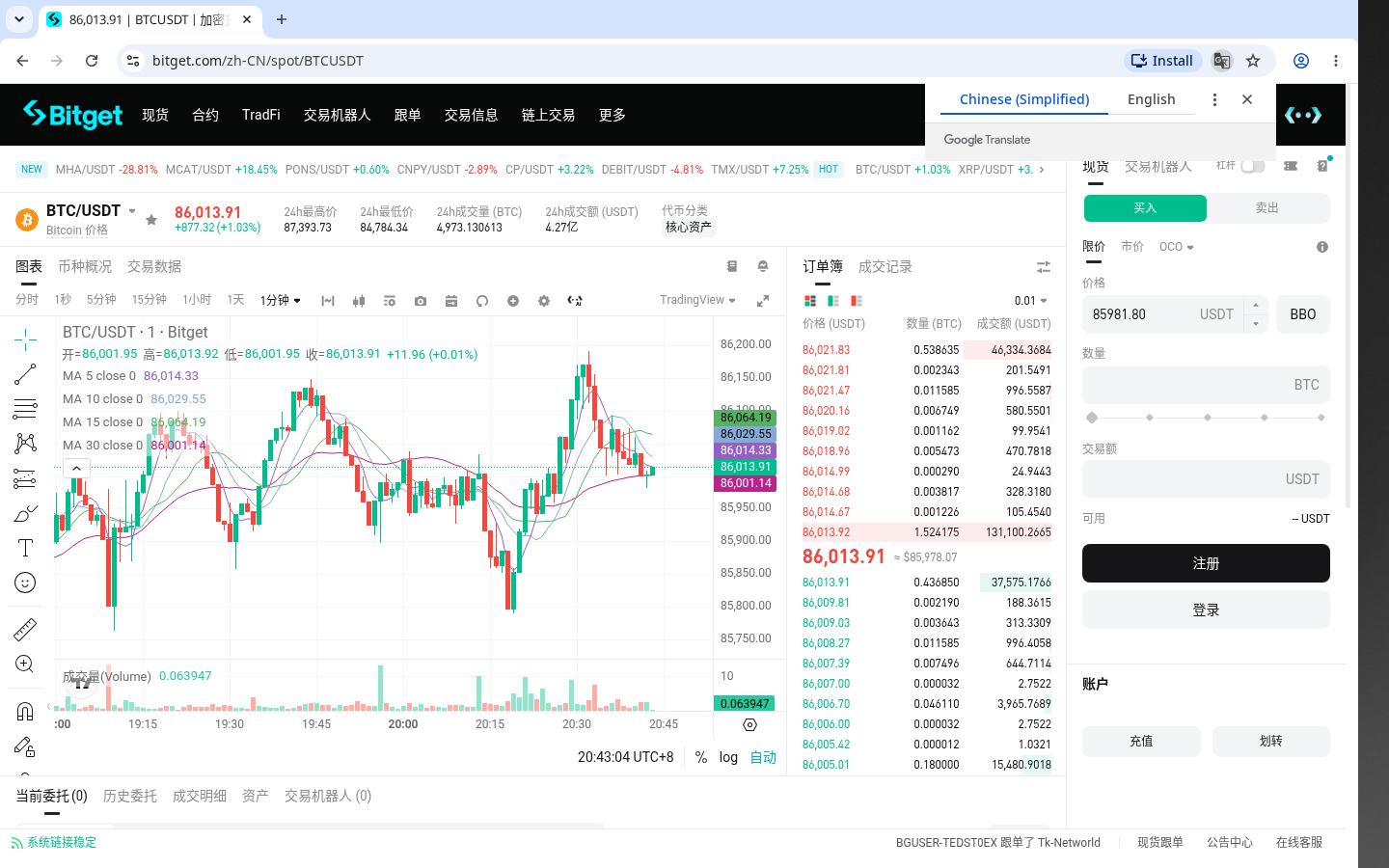Toggle magnet mode in drawing toolbar
1389x868 pixels.
(26, 712)
